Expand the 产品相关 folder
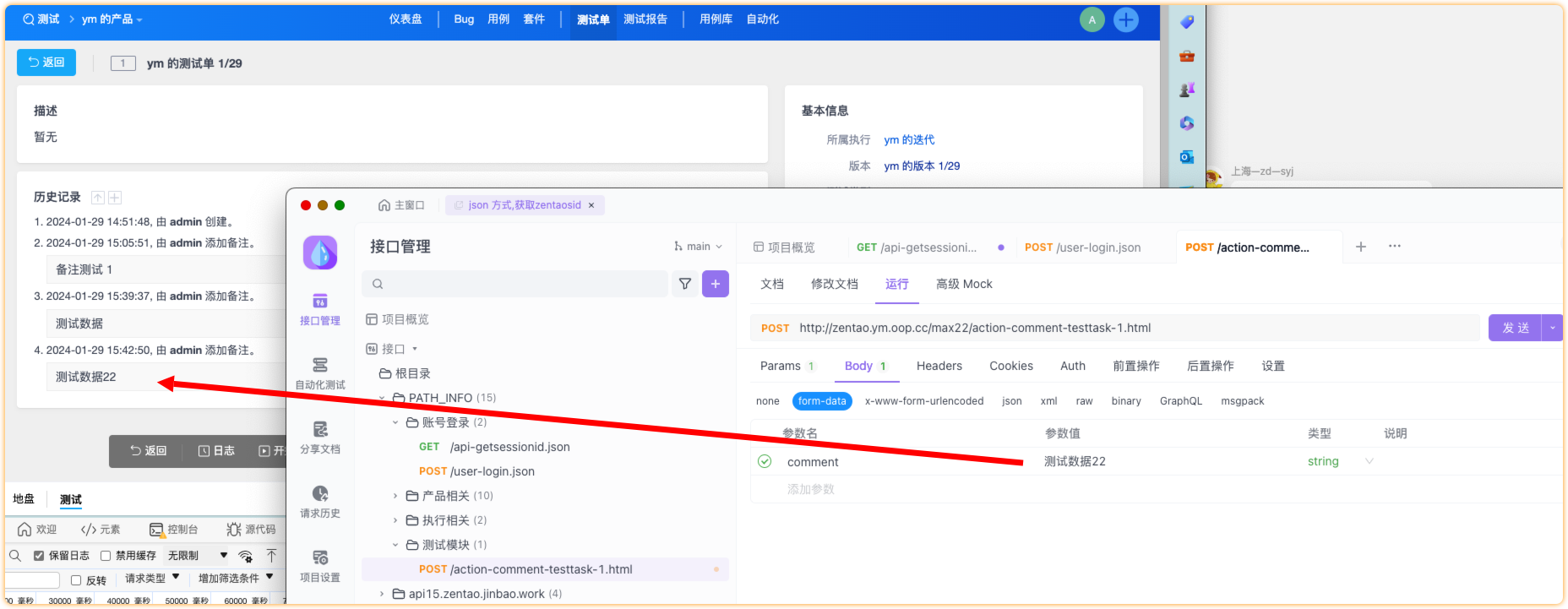 (395, 496)
